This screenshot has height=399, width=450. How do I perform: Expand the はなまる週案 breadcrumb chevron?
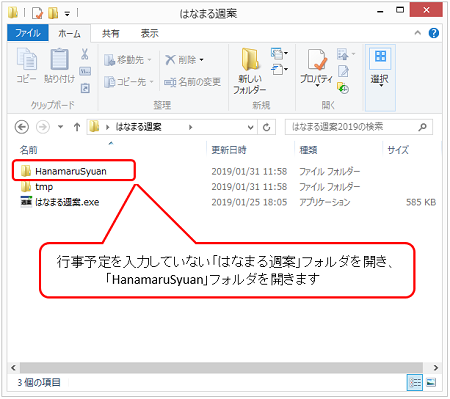[190, 127]
